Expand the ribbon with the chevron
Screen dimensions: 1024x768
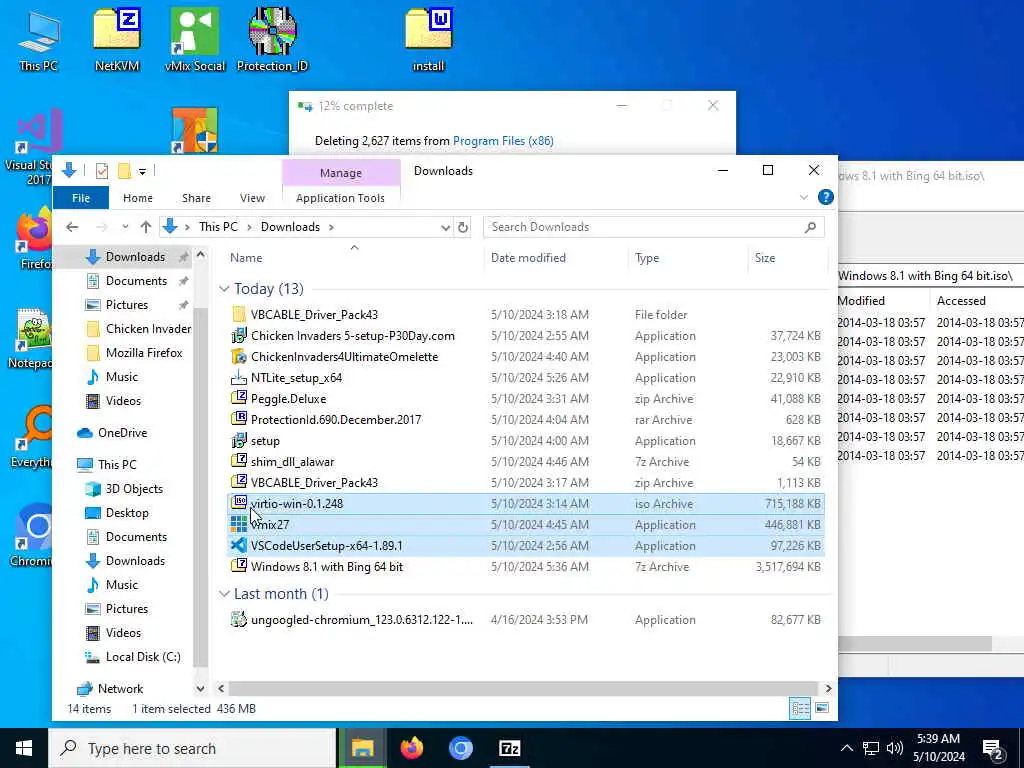(x=804, y=197)
